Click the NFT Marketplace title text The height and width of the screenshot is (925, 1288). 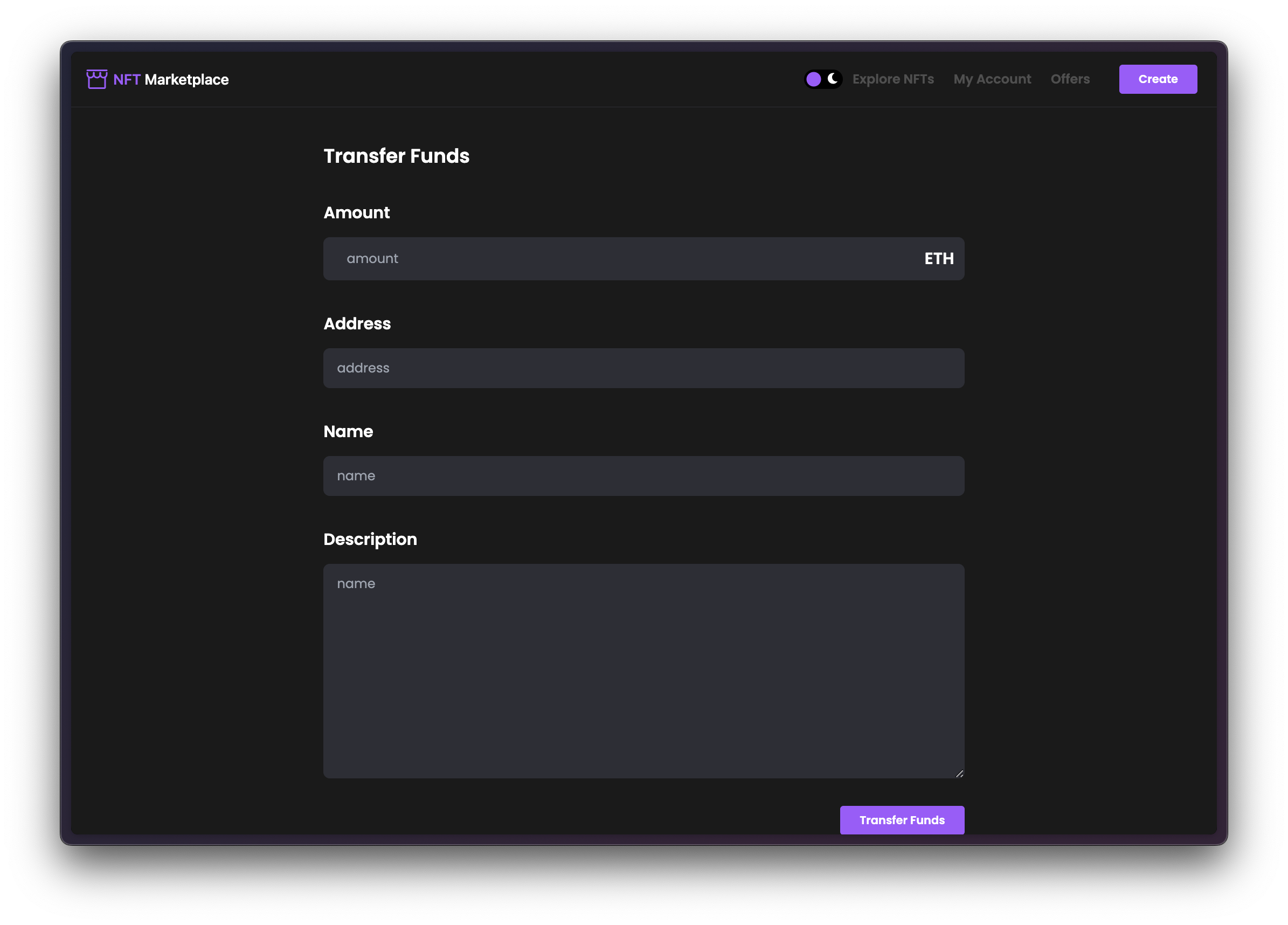[171, 80]
